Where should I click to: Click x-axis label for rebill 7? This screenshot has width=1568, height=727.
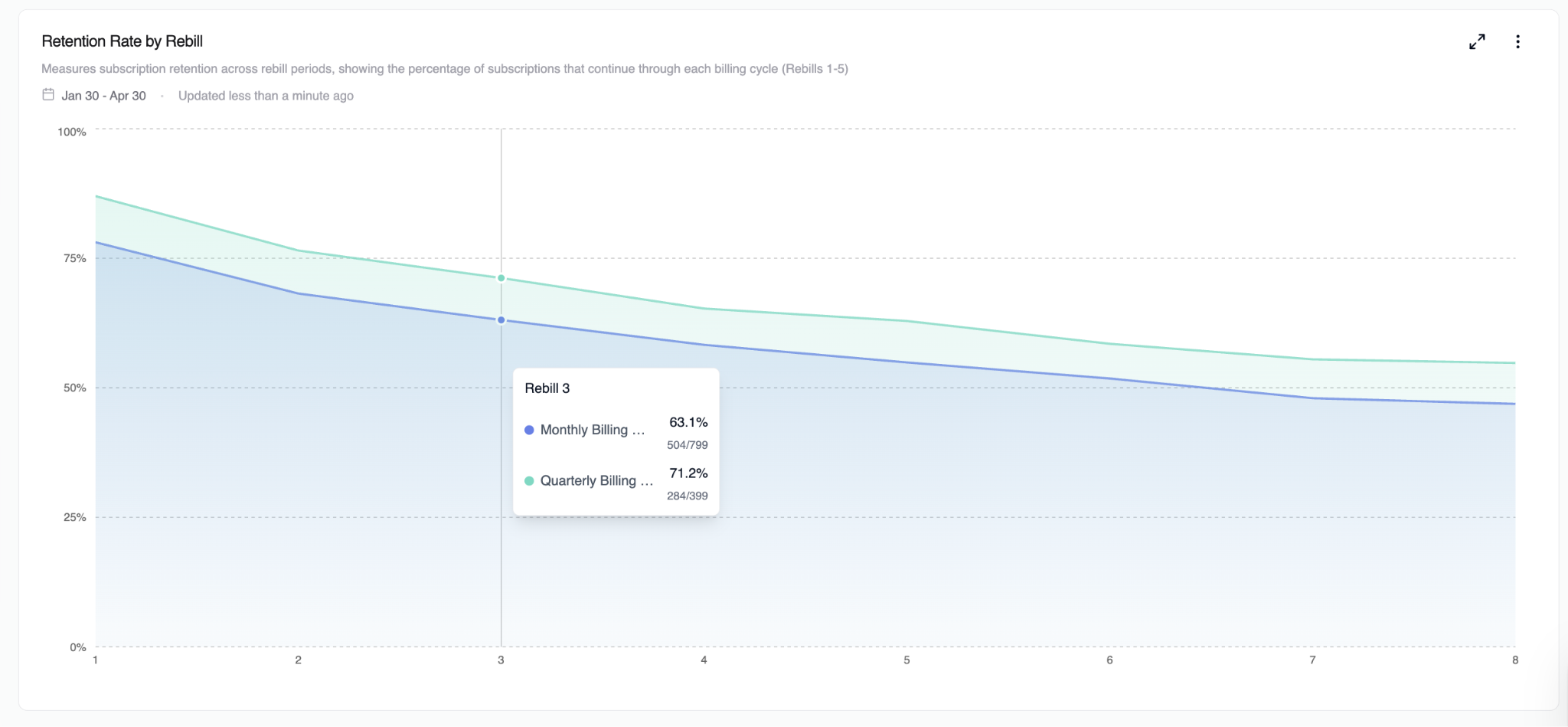[1312, 660]
